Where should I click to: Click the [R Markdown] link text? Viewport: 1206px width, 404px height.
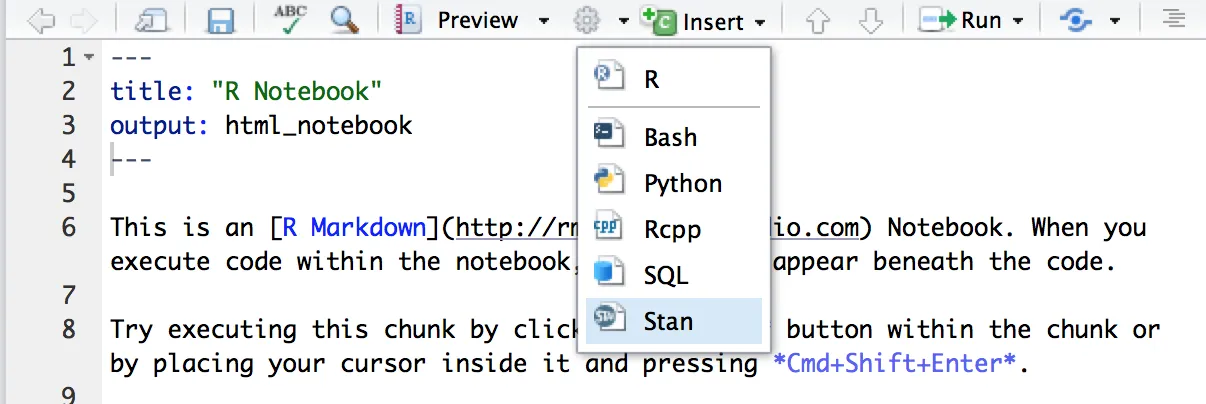356,228
